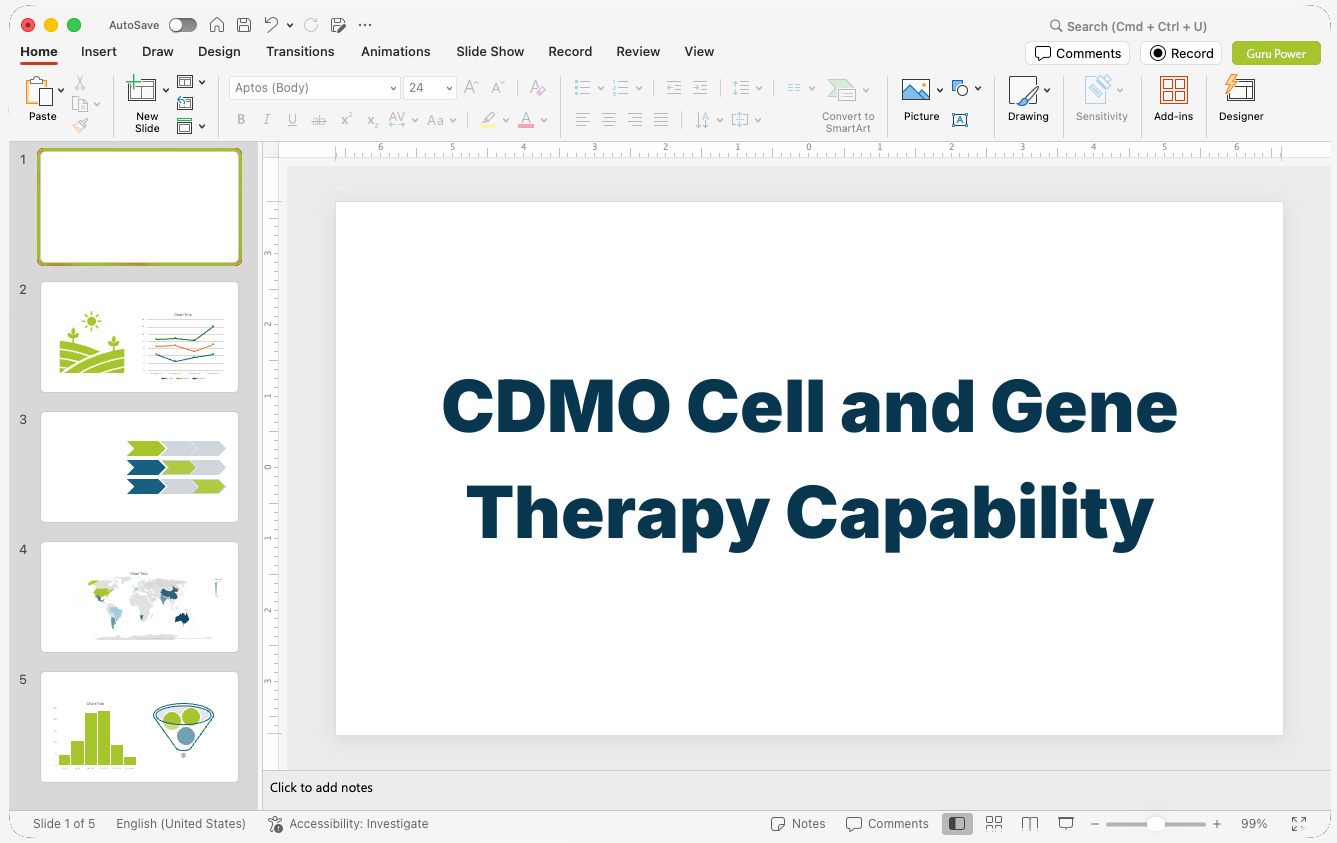Switch to the Transitions tab
The image size is (1337, 843).
(300, 51)
